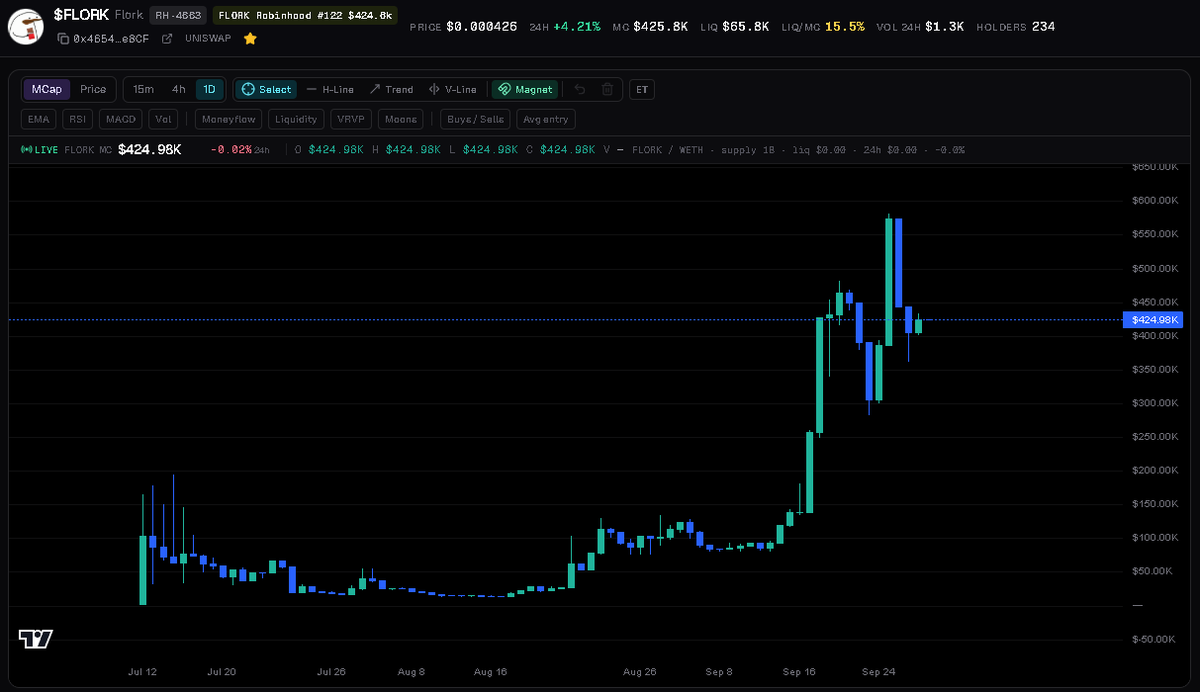The image size is (1200, 692).
Task: Select the 15m timeframe
Action: 143,89
